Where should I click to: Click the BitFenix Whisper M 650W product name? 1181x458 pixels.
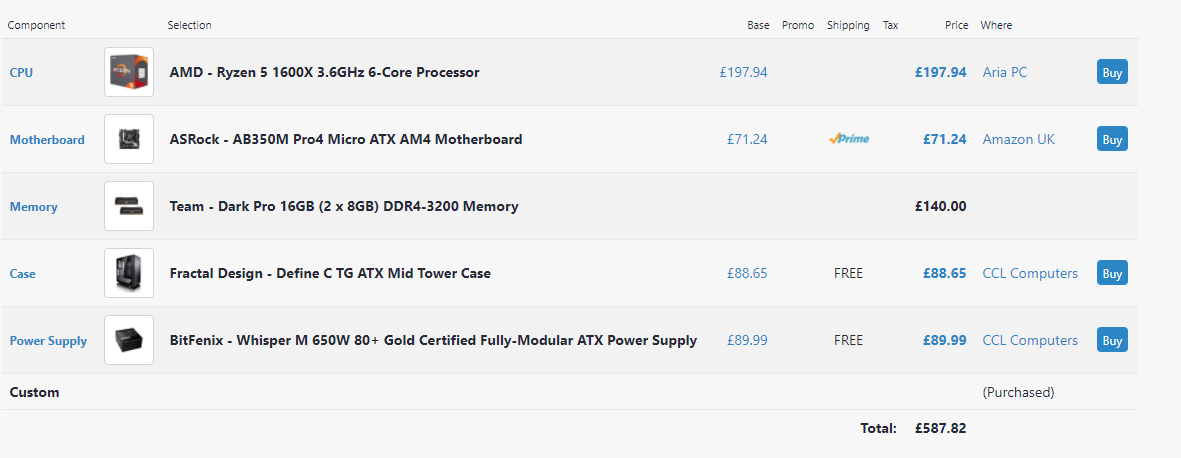tap(433, 340)
